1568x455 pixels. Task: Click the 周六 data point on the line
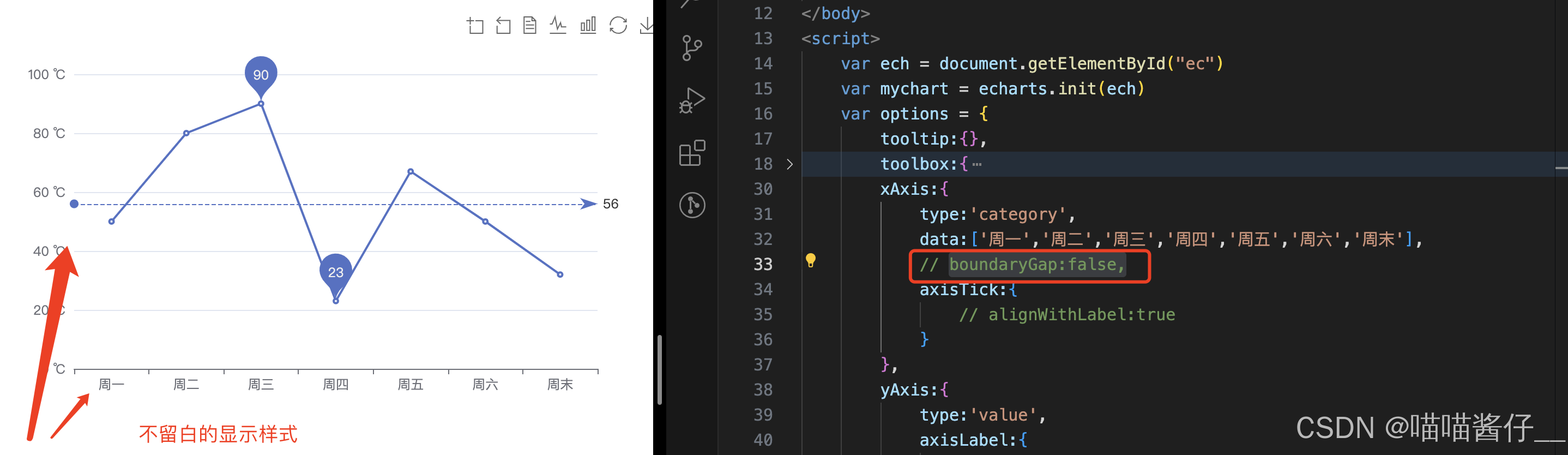(485, 221)
